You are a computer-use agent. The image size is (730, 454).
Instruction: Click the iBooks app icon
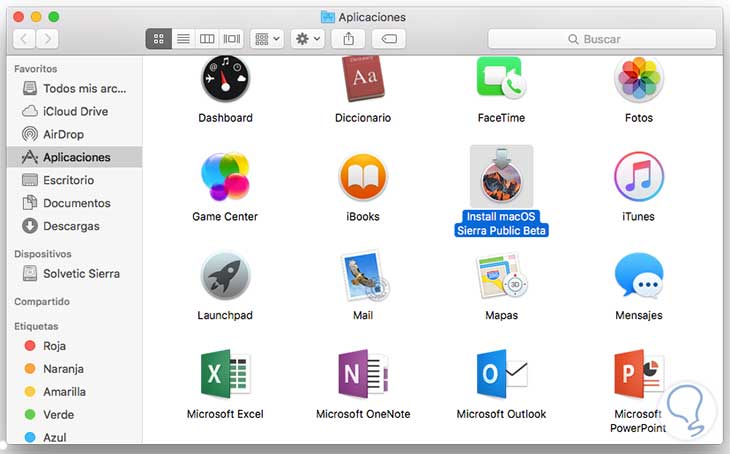[363, 177]
